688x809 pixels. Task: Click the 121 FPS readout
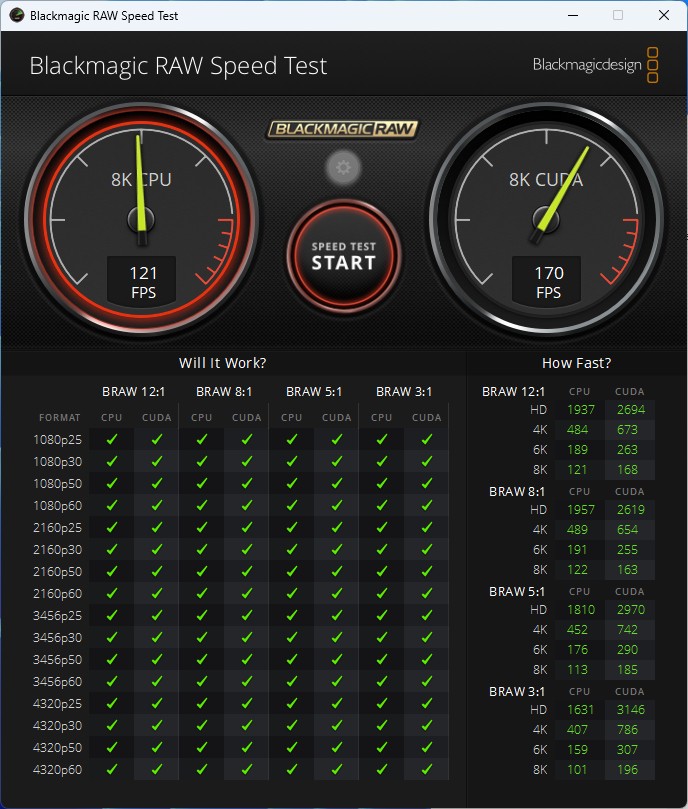click(x=142, y=282)
